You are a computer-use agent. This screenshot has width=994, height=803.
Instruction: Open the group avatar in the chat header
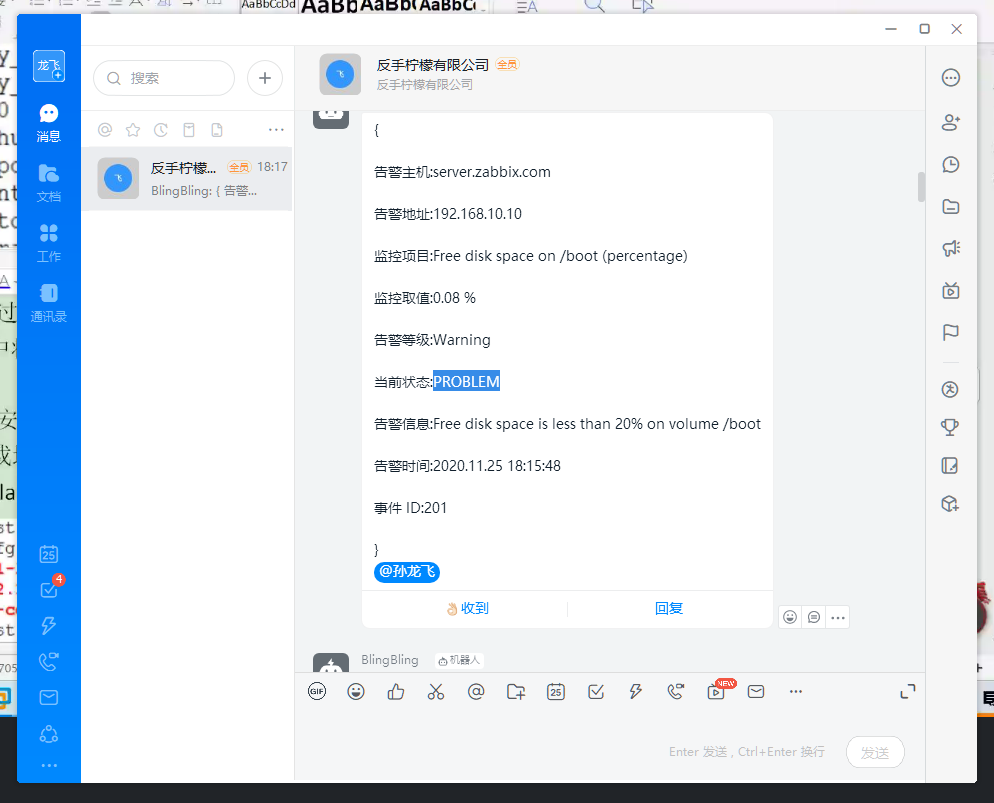(340, 74)
